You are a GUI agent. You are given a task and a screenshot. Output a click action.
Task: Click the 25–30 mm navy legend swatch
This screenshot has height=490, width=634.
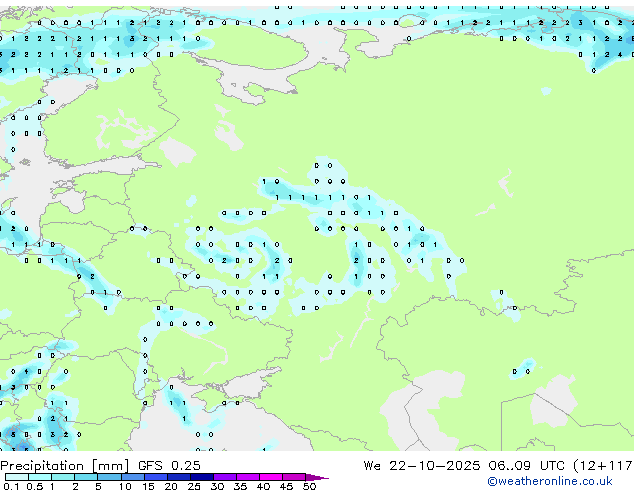coord(201,477)
